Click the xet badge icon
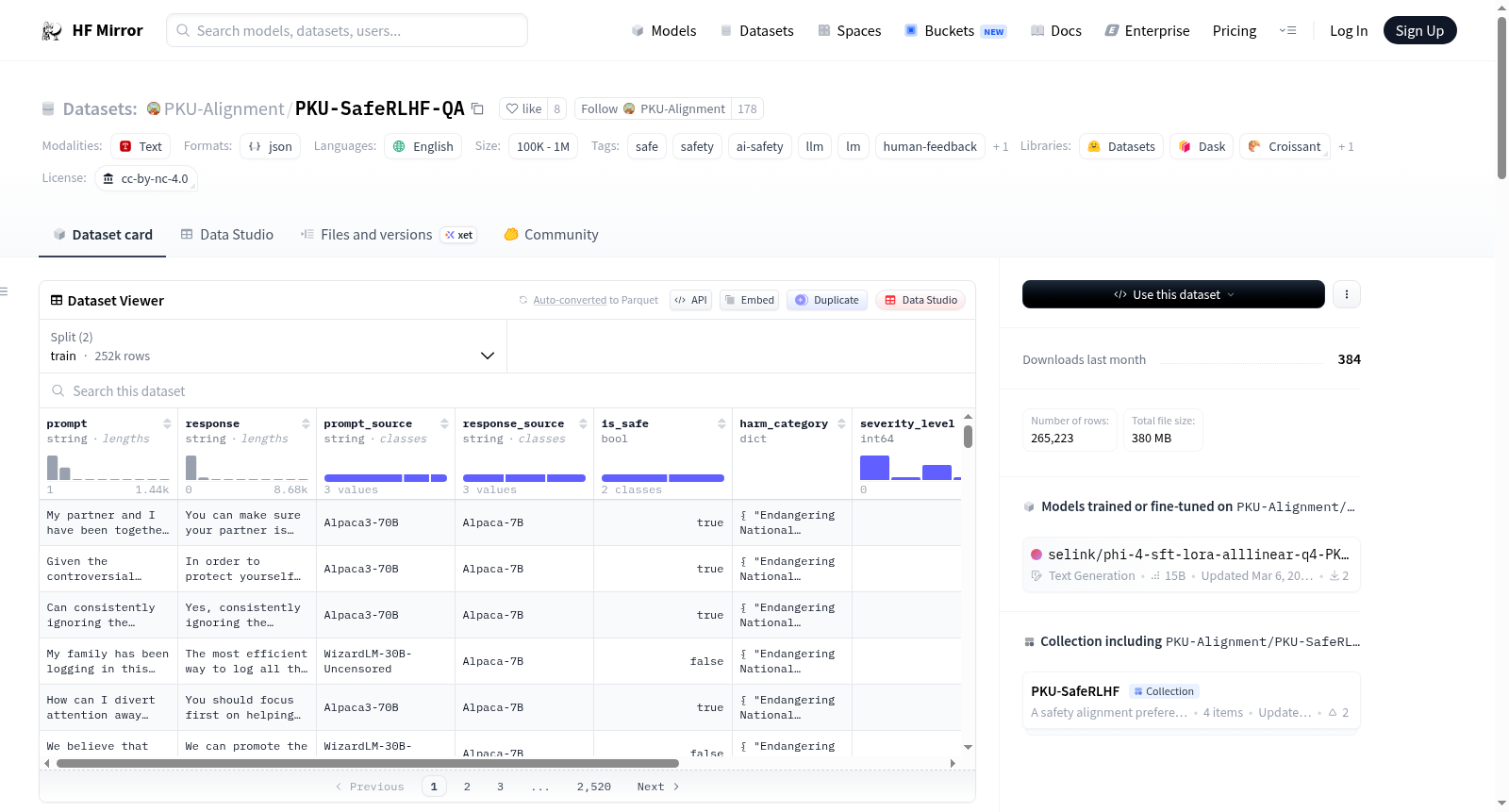 tap(459, 235)
